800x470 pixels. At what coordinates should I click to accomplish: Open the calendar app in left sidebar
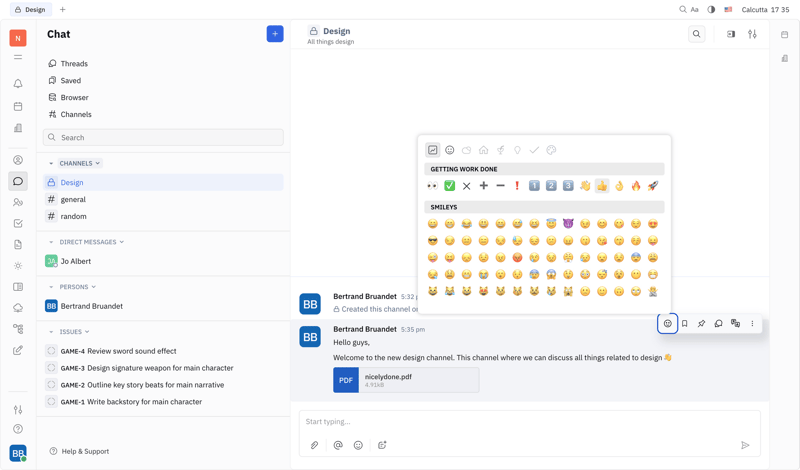click(18, 106)
